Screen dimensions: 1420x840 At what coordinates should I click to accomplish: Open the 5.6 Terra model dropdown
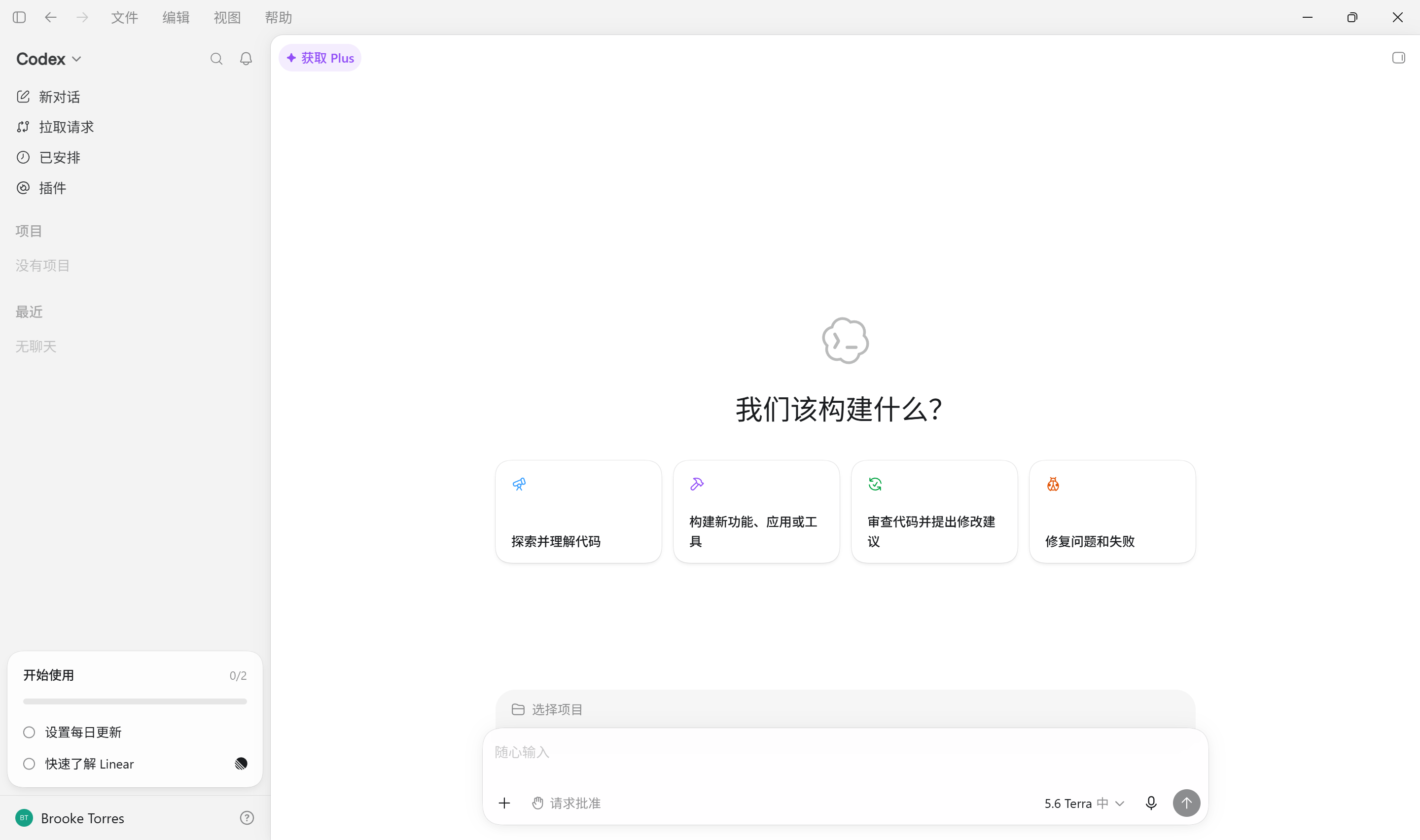(x=1084, y=803)
